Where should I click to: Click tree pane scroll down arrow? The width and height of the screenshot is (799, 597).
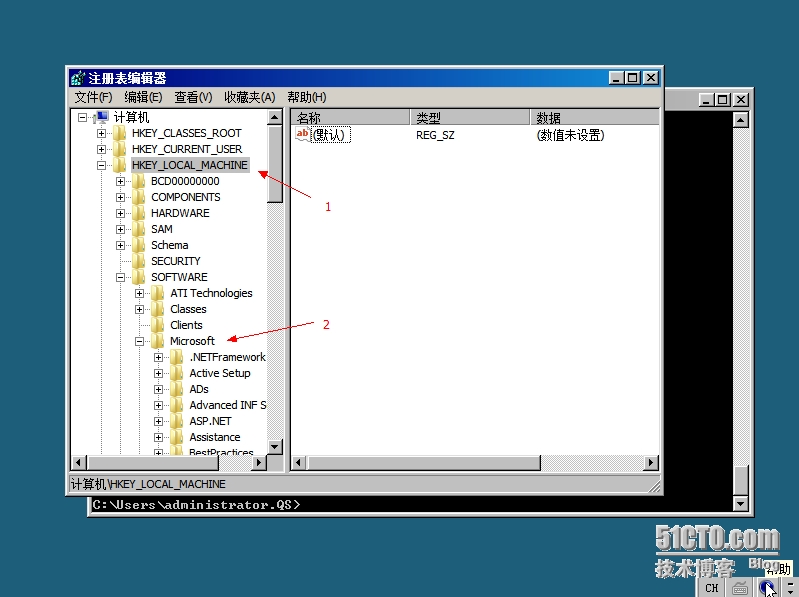[275, 447]
